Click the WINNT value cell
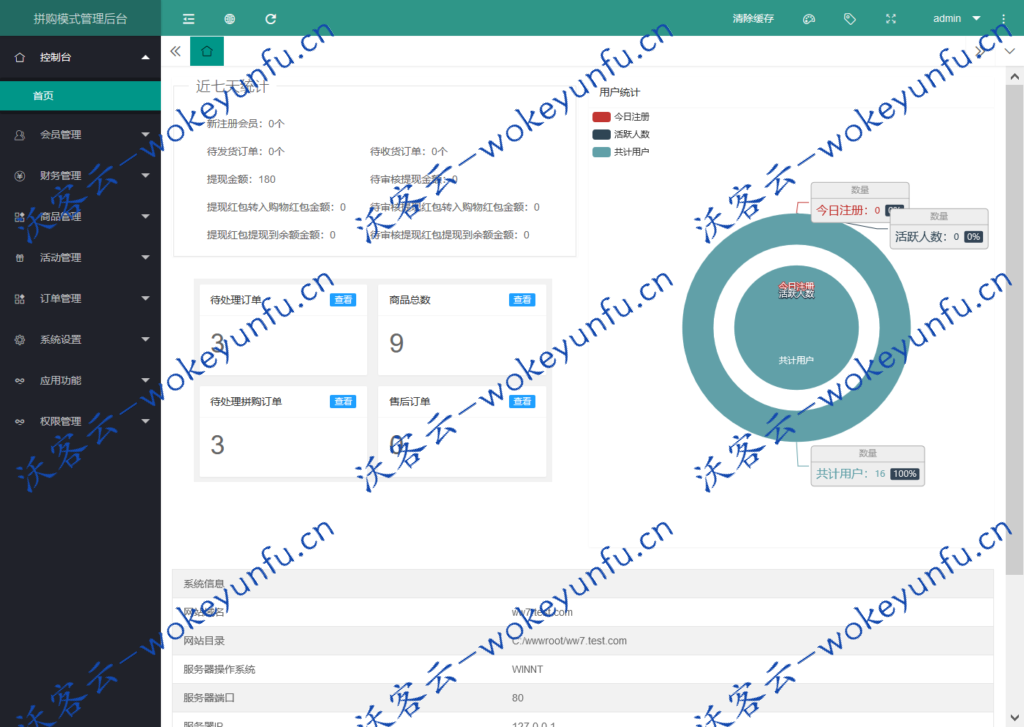The width and height of the screenshot is (1024, 727). pos(528,670)
